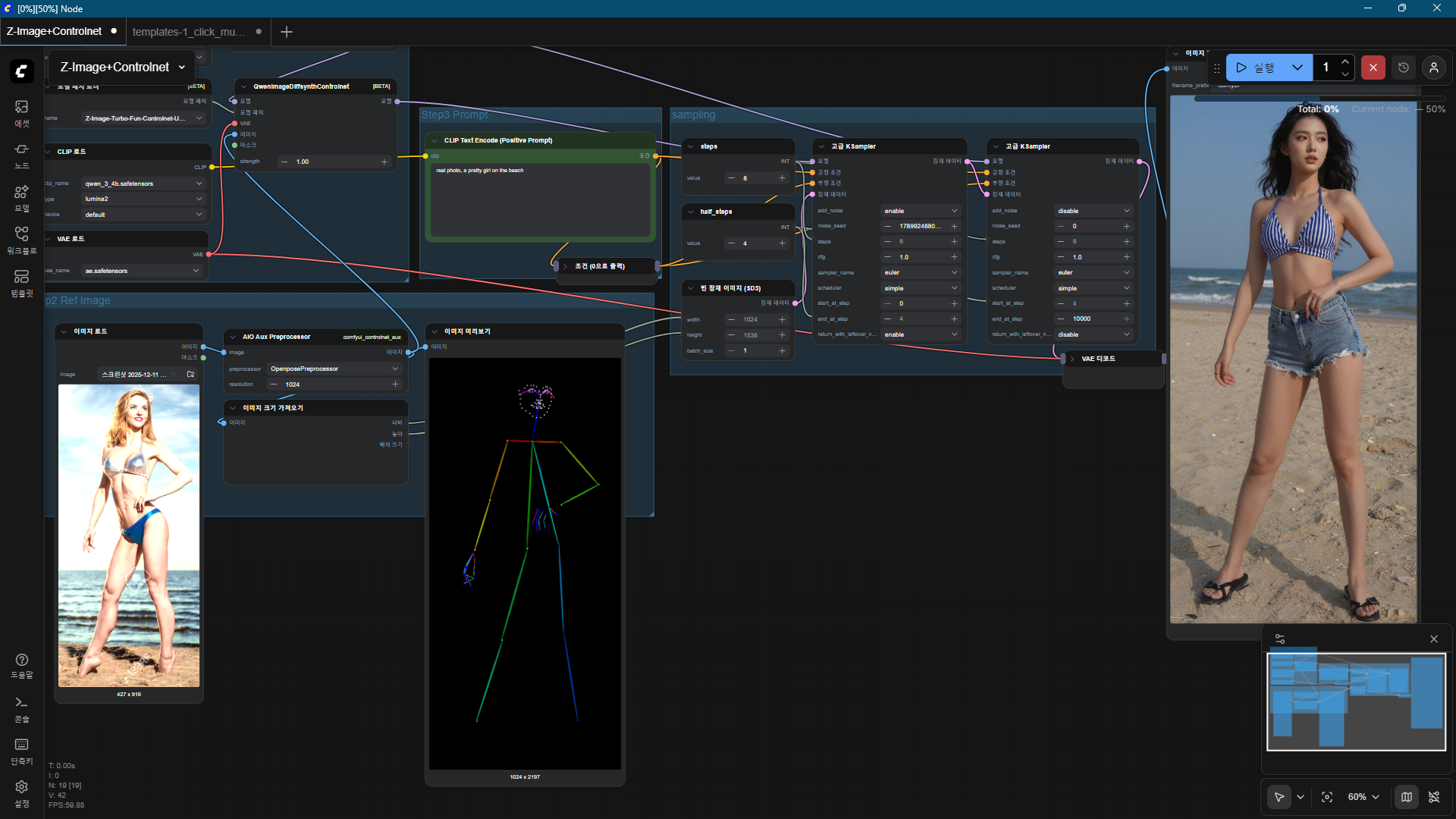Image resolution: width=1456 pixels, height=819 pixels.
Task: Toggle the select mode cursor button
Action: pos(1279,797)
